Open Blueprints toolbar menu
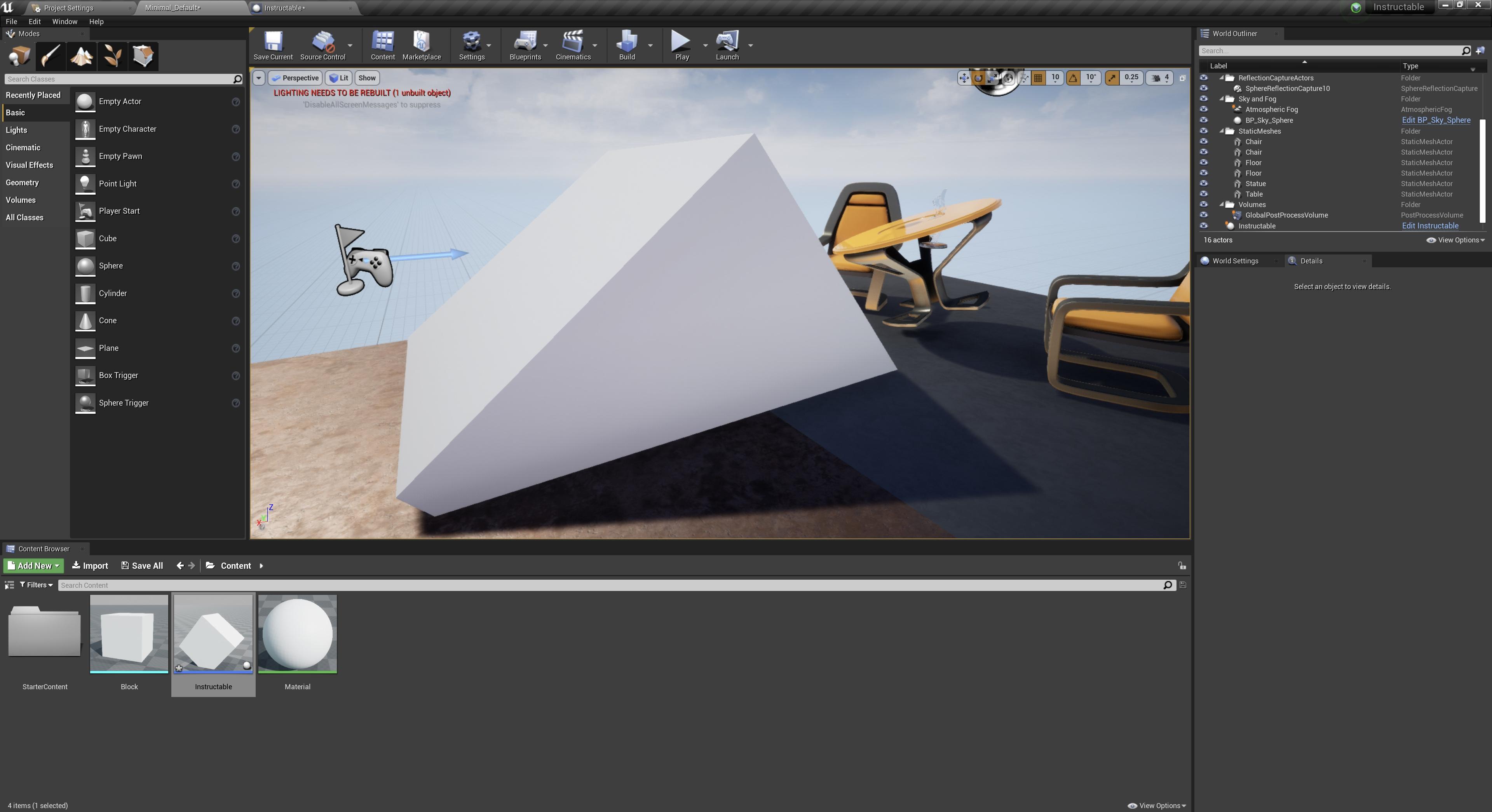This screenshot has width=1492, height=812. point(525,46)
